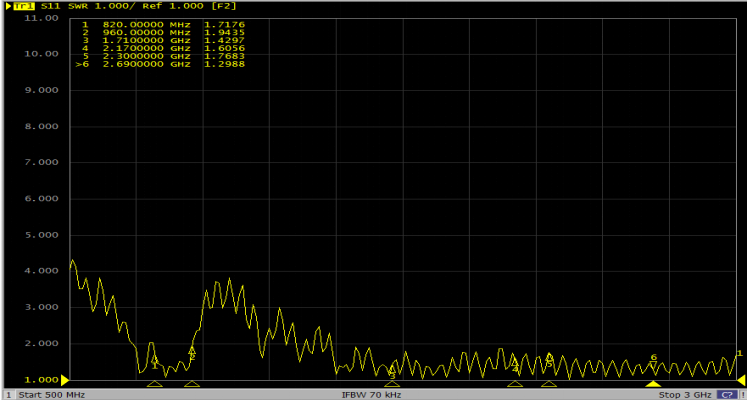Image resolution: width=748 pixels, height=400 pixels.
Task: Click the marker 2 symbol on the SWR trace
Action: [192, 354]
